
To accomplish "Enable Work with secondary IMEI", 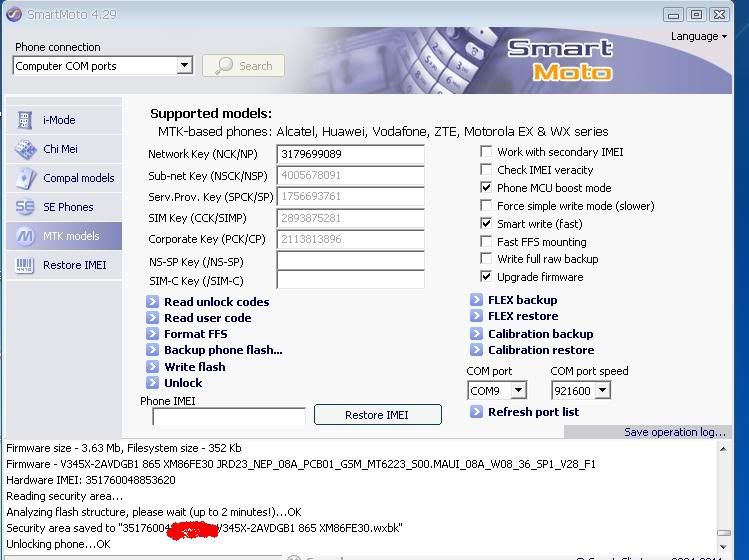I will pos(486,151).
